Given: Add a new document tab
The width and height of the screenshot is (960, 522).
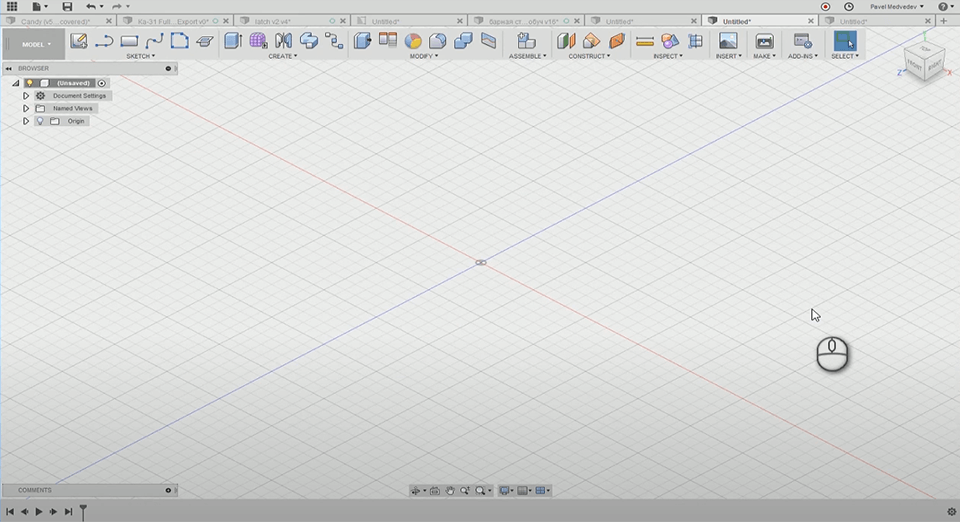Looking at the screenshot, I should click(944, 21).
